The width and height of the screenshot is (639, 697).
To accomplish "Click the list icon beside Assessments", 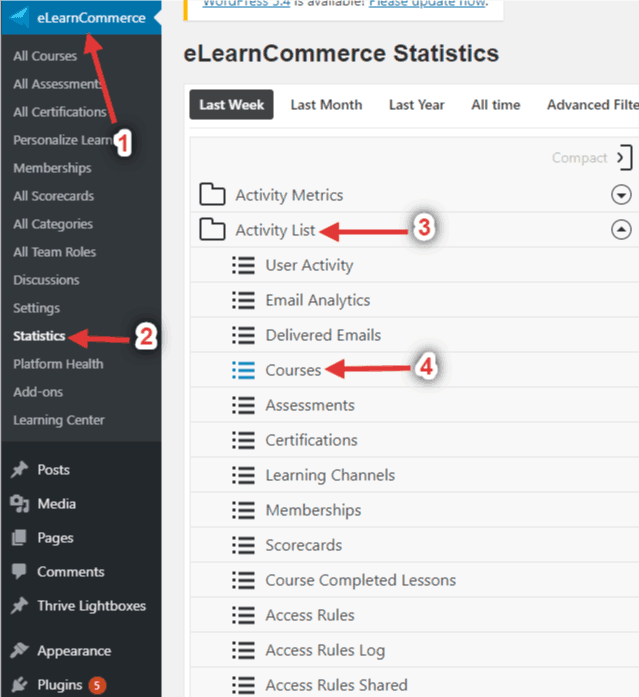I will click(244, 405).
